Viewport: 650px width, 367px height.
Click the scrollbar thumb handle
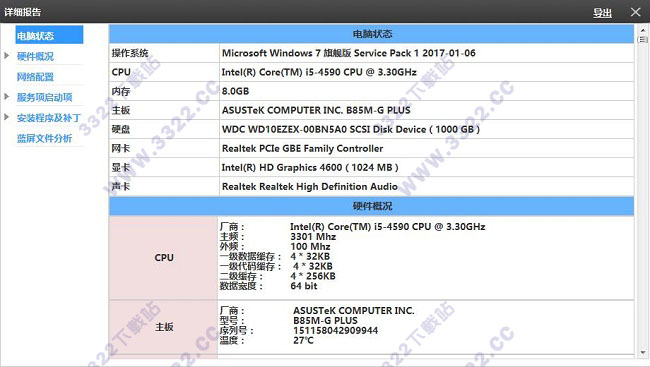pyautogui.click(x=643, y=39)
